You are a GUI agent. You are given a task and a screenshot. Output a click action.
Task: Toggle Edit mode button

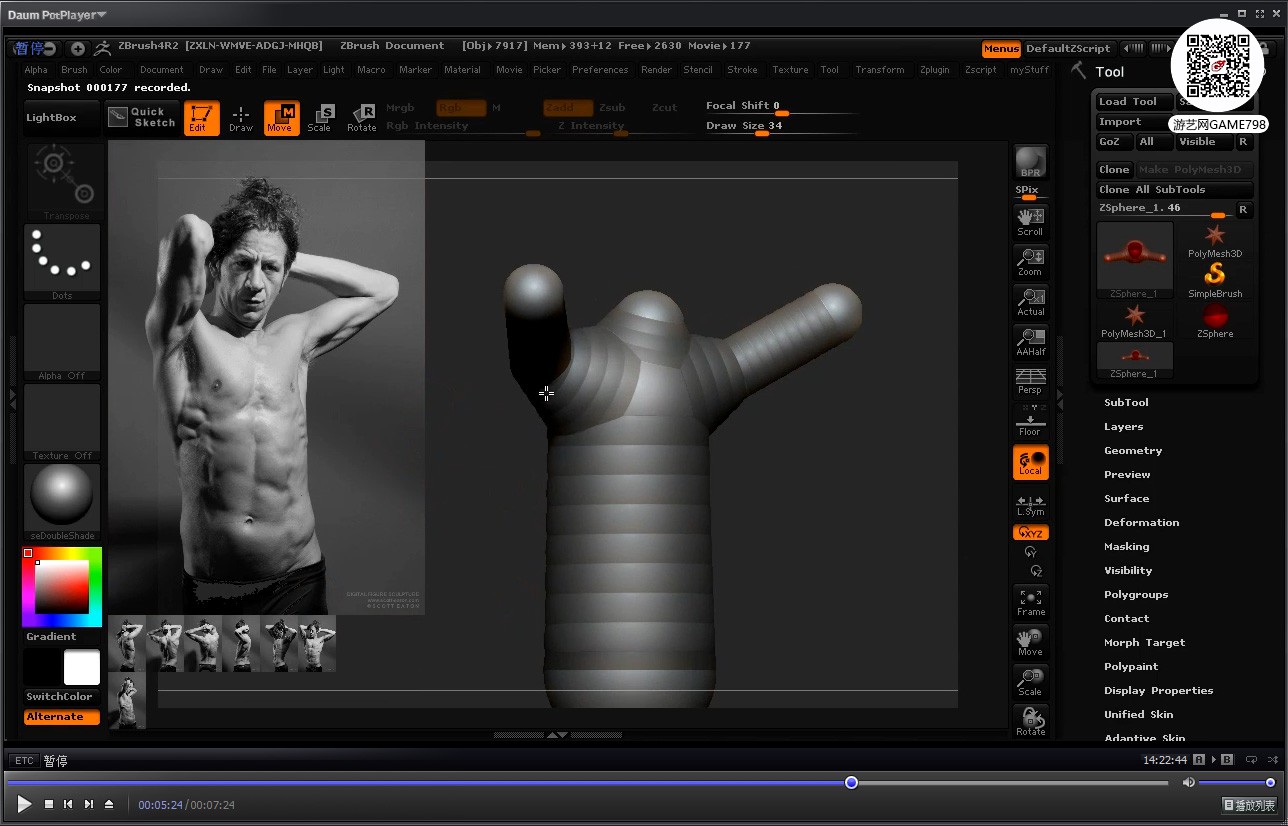[x=202, y=118]
